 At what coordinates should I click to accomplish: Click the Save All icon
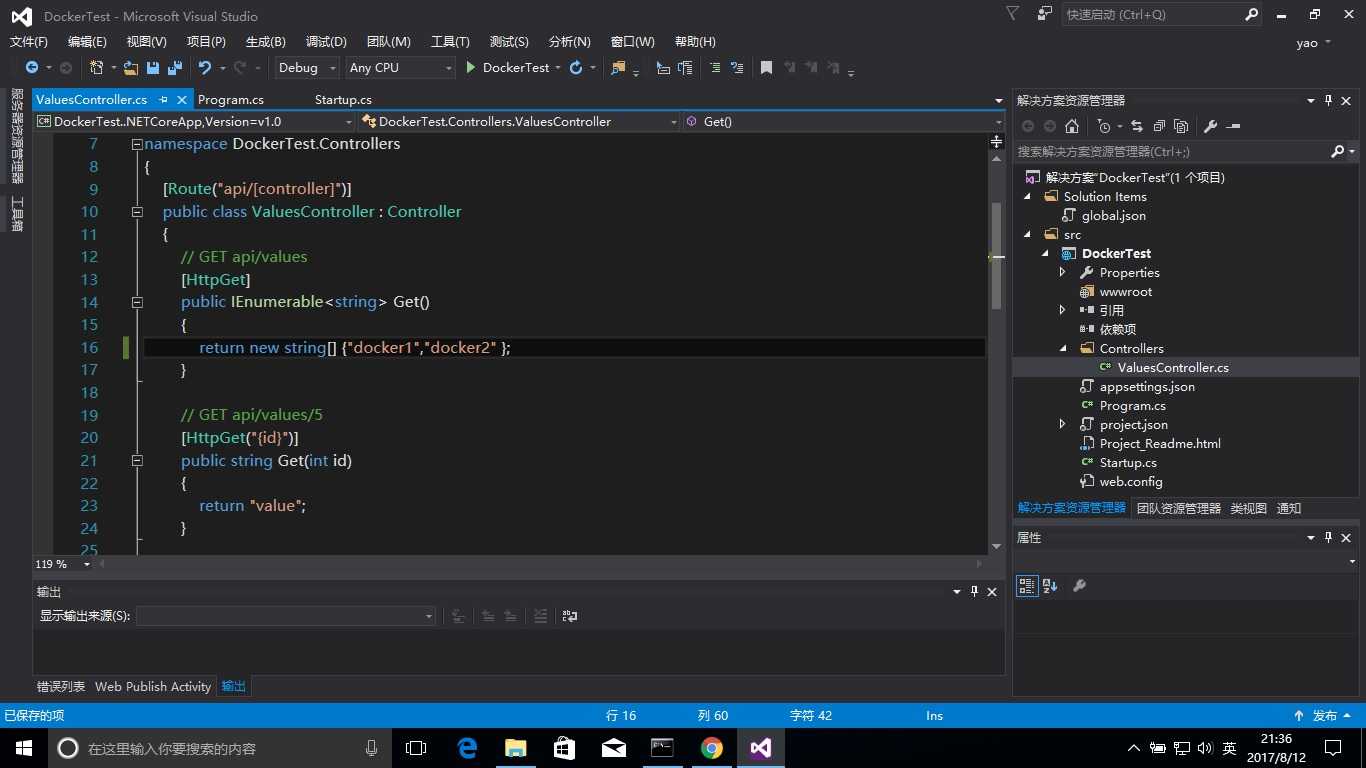(175, 67)
